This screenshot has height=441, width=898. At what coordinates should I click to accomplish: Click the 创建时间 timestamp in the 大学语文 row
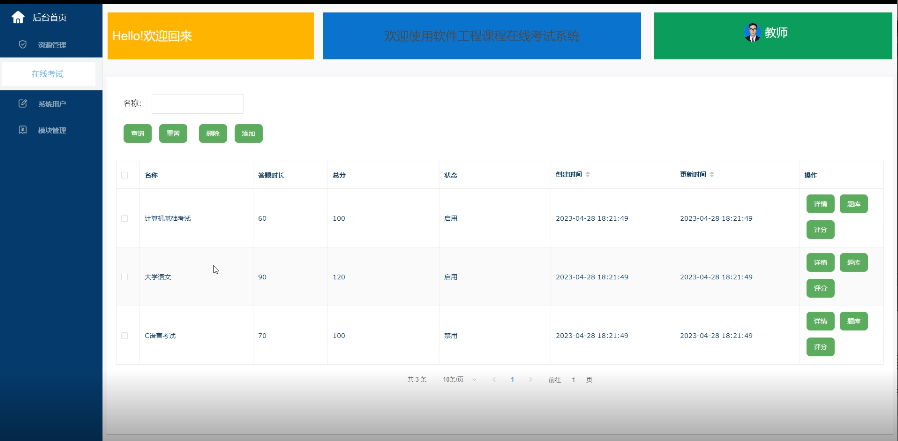coord(592,277)
